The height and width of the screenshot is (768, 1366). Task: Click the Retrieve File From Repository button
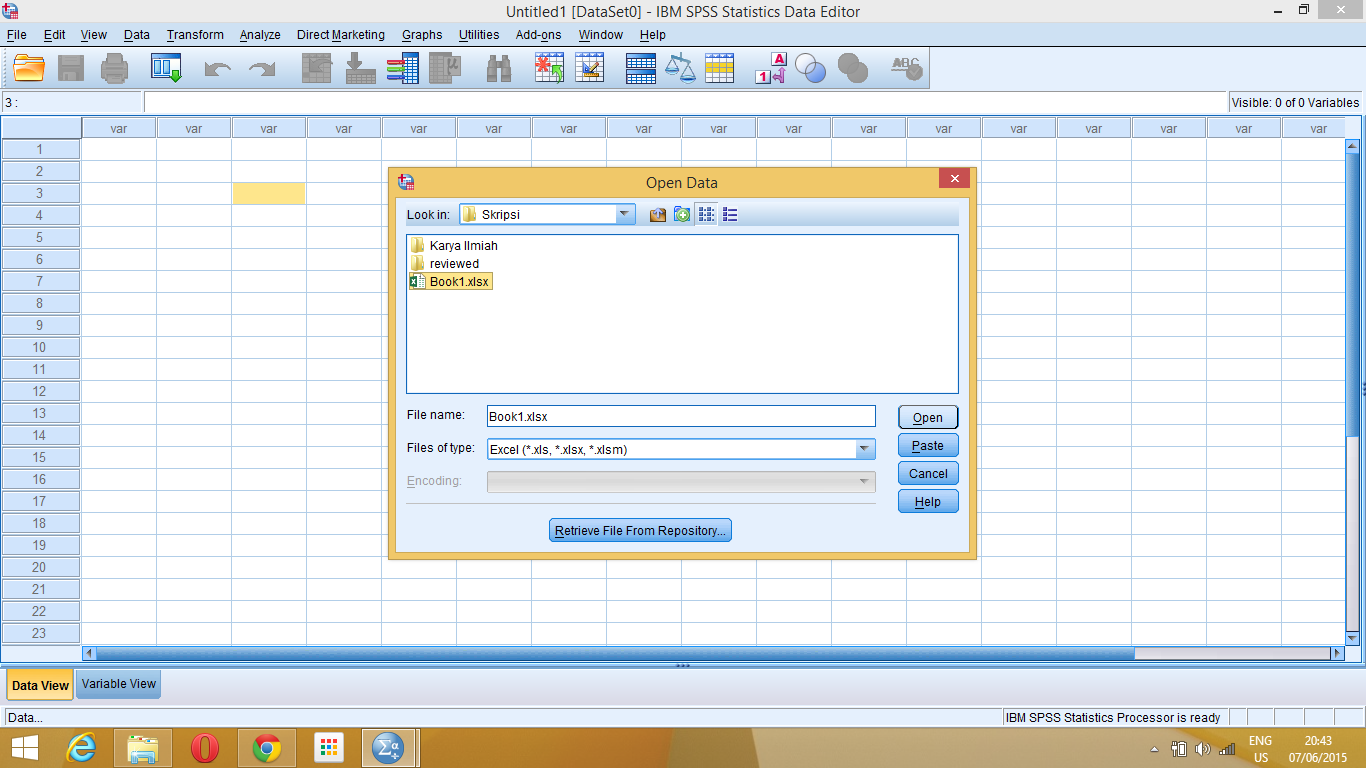[639, 530]
